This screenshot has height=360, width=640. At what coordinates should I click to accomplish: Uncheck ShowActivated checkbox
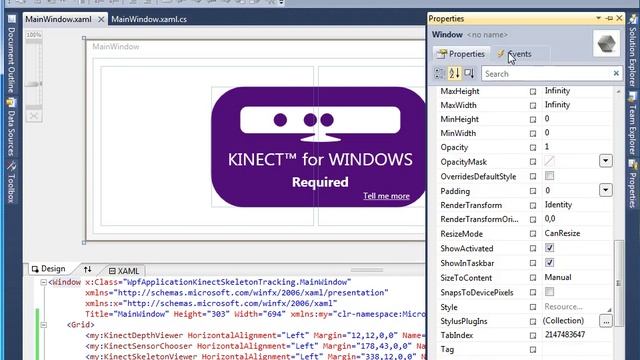[x=549, y=248]
